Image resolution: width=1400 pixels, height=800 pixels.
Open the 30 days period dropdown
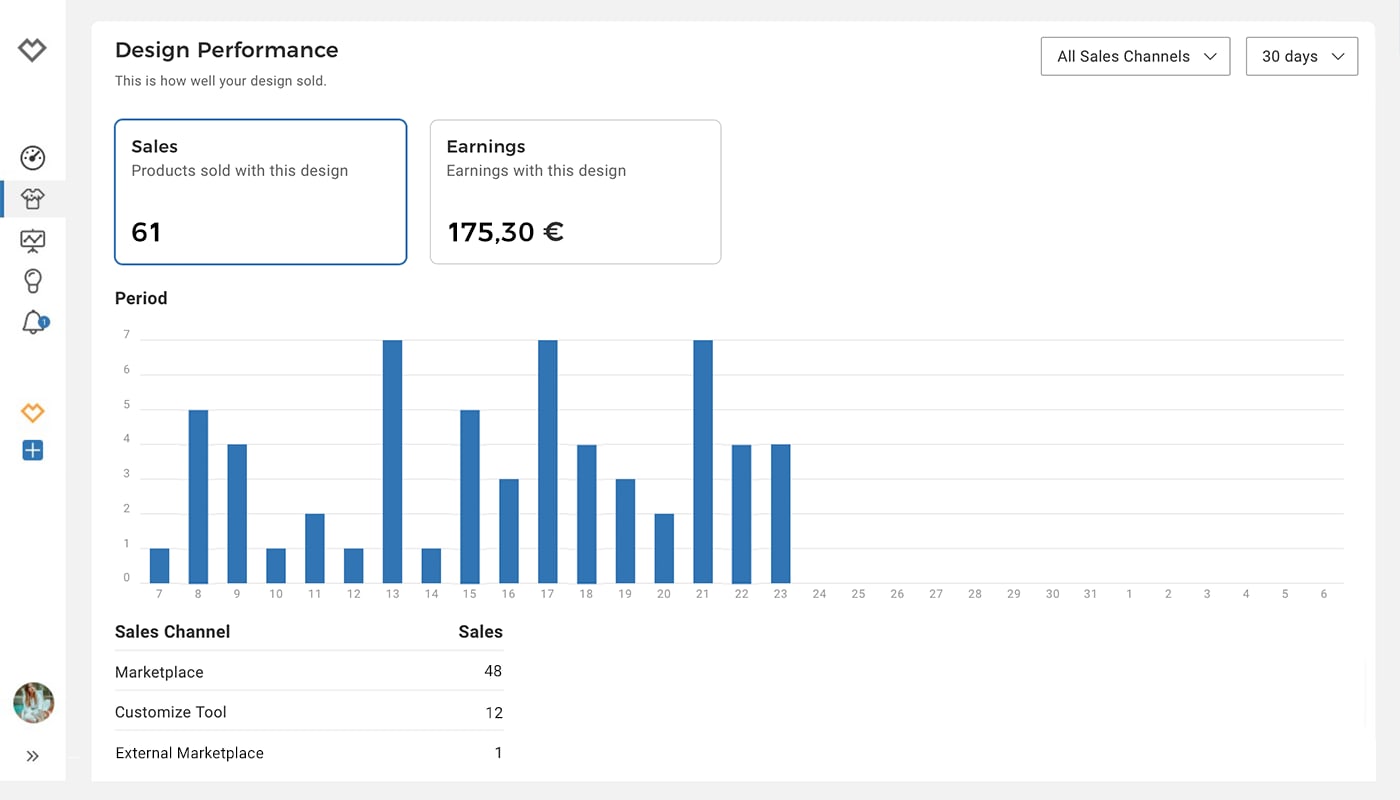(x=1301, y=57)
